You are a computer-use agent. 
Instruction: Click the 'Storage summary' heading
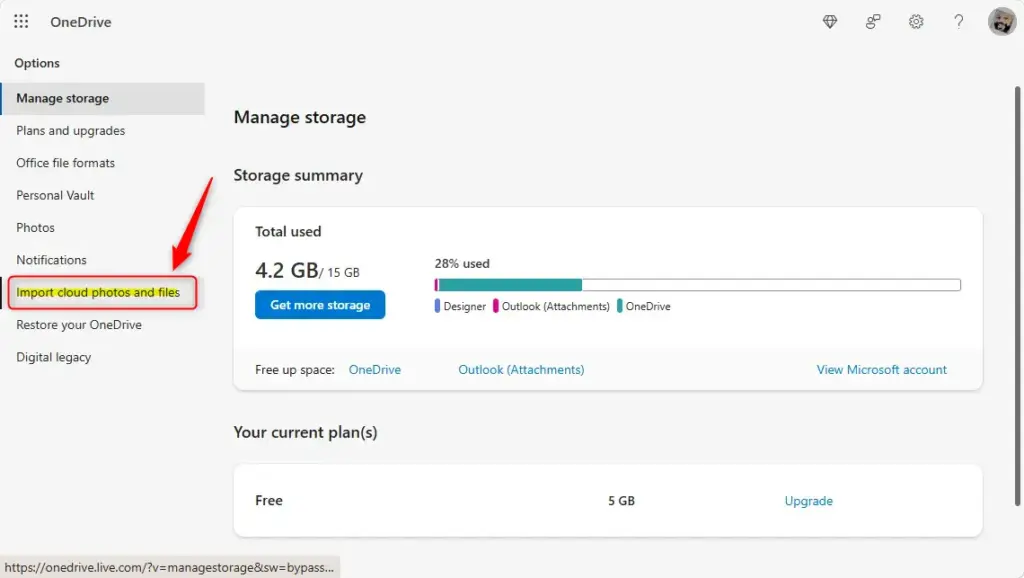coord(298,176)
